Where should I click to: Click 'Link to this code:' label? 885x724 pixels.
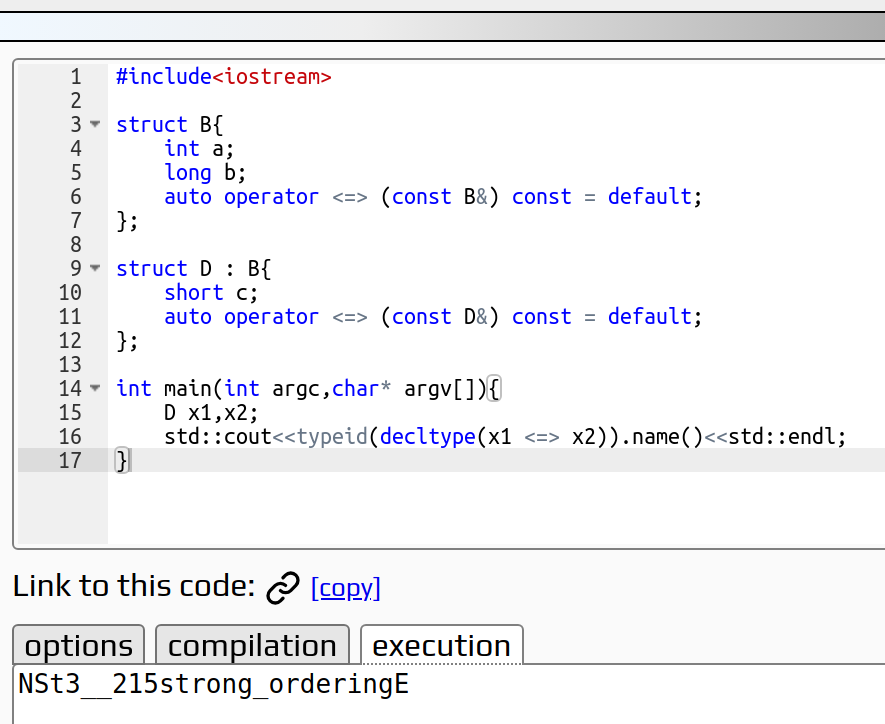[134, 586]
